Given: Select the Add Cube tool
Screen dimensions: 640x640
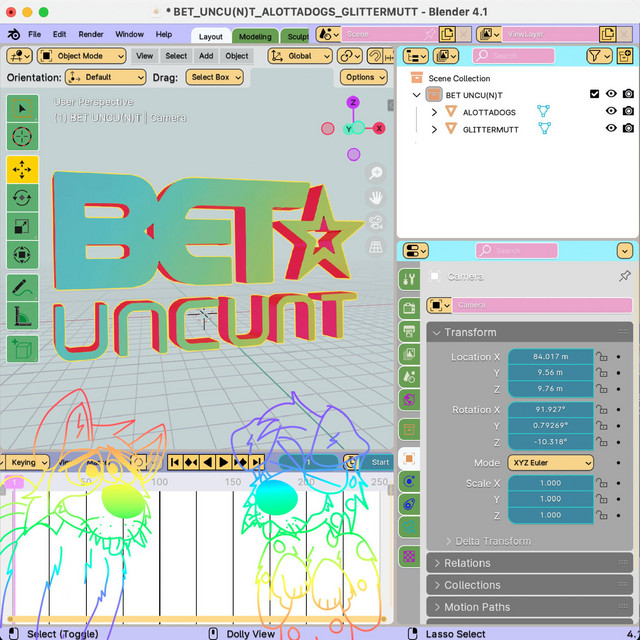Looking at the screenshot, I should (22, 349).
